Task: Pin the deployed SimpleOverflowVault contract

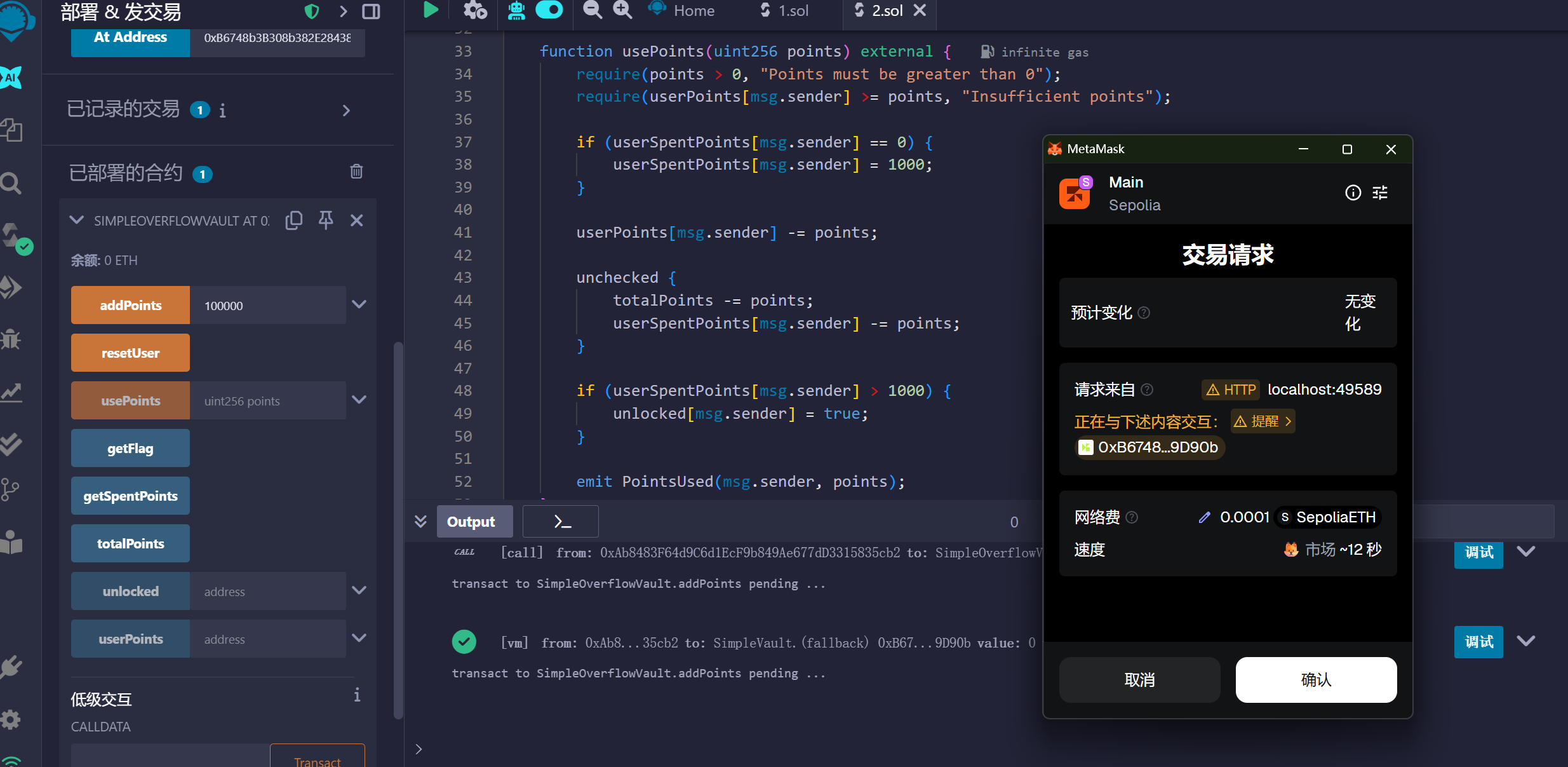Action: (x=326, y=221)
